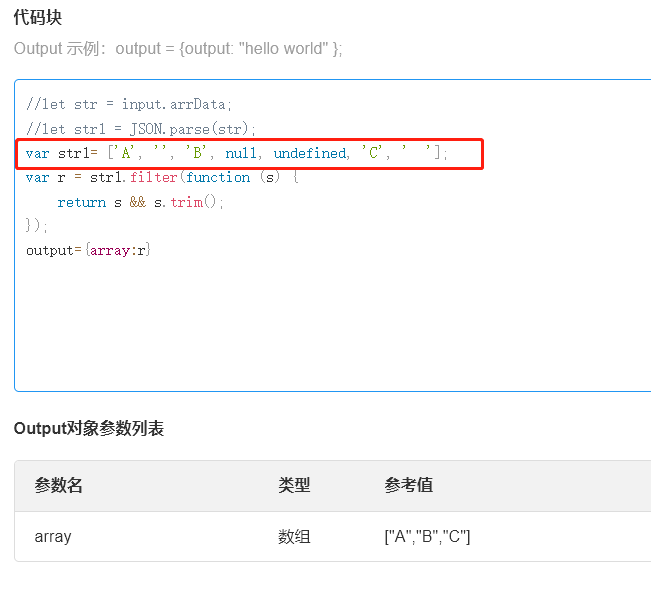
Task: Click the Output 示例 hint text
Action: pos(178,49)
